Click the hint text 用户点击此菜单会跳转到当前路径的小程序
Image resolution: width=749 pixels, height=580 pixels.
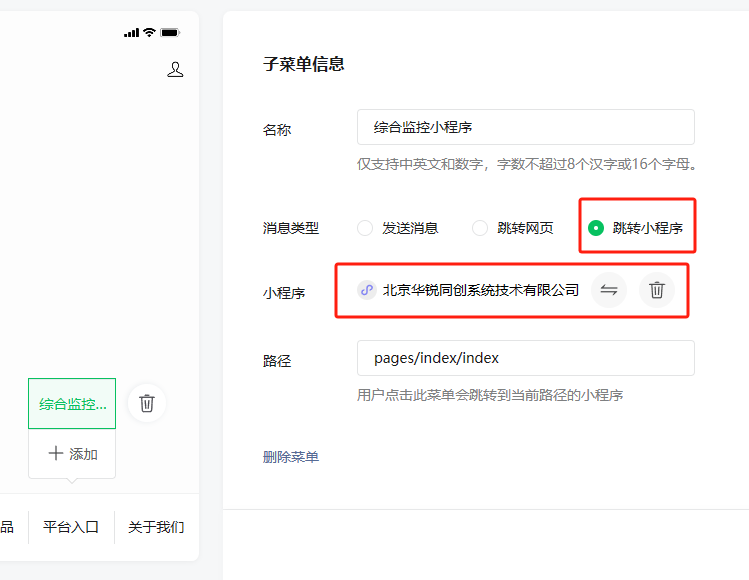(490, 395)
